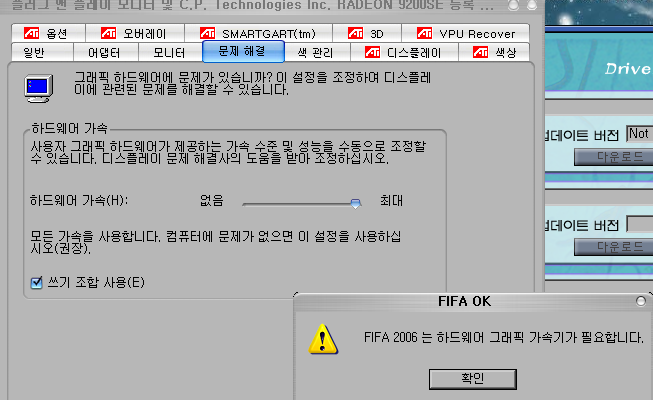Toggle the 쓰기 조합 사용(E) checkbox
The image size is (653, 400).
coord(37,283)
